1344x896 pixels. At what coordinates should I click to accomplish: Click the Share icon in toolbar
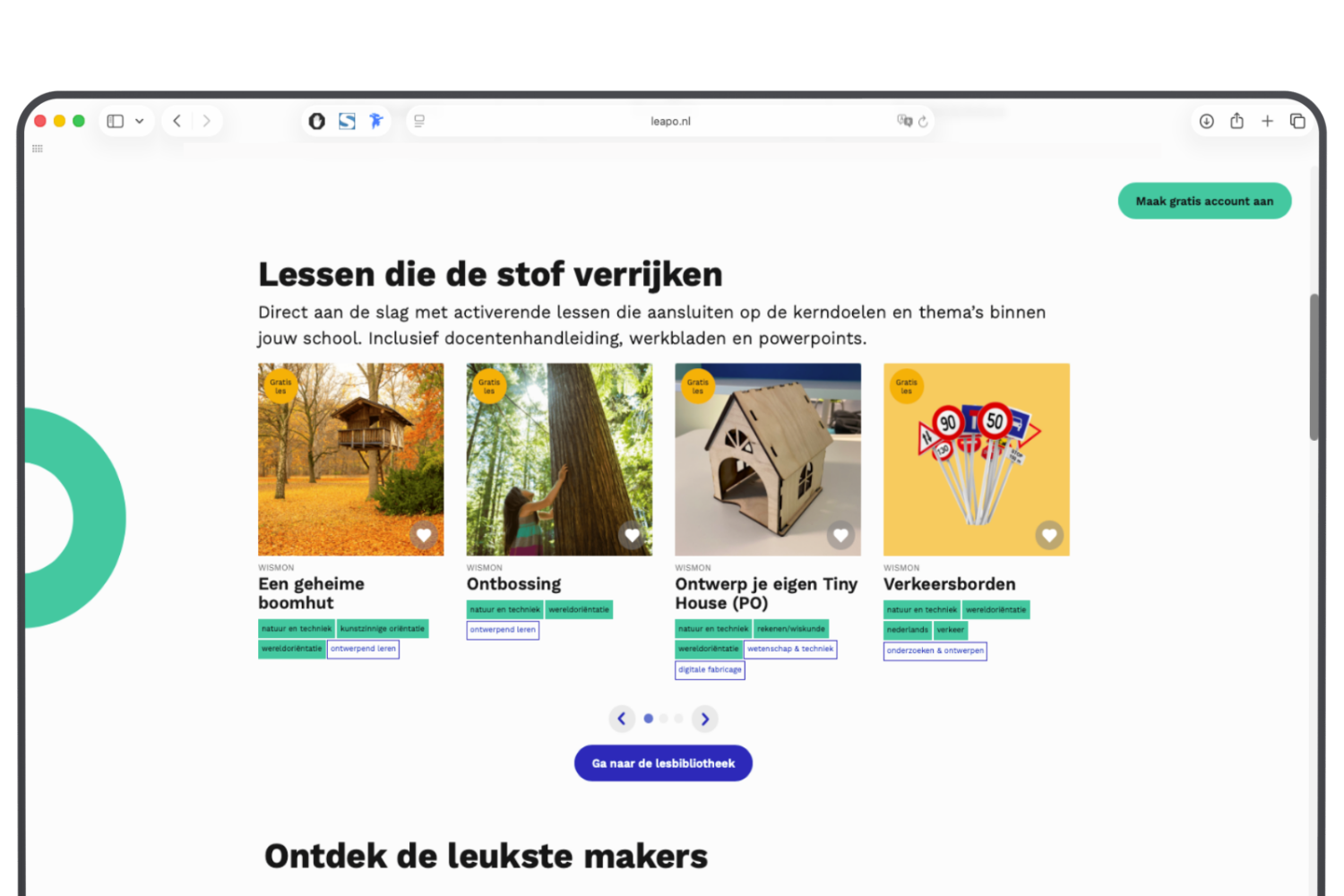pos(1236,121)
